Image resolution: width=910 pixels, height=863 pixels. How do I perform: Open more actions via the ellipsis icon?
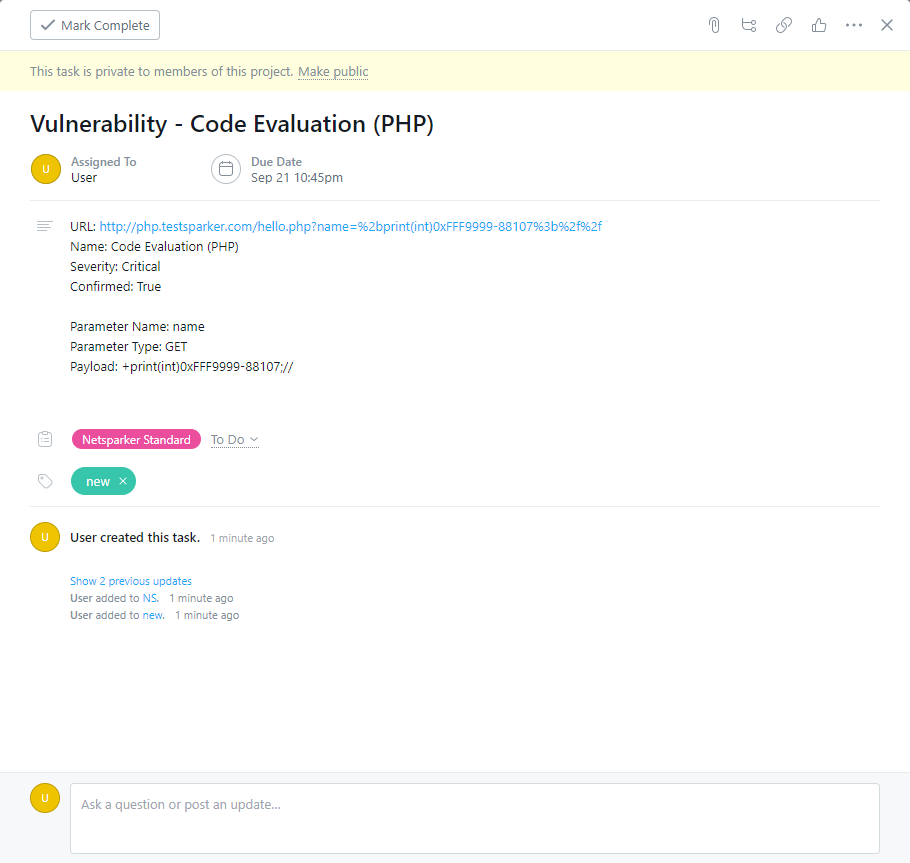[x=854, y=24]
